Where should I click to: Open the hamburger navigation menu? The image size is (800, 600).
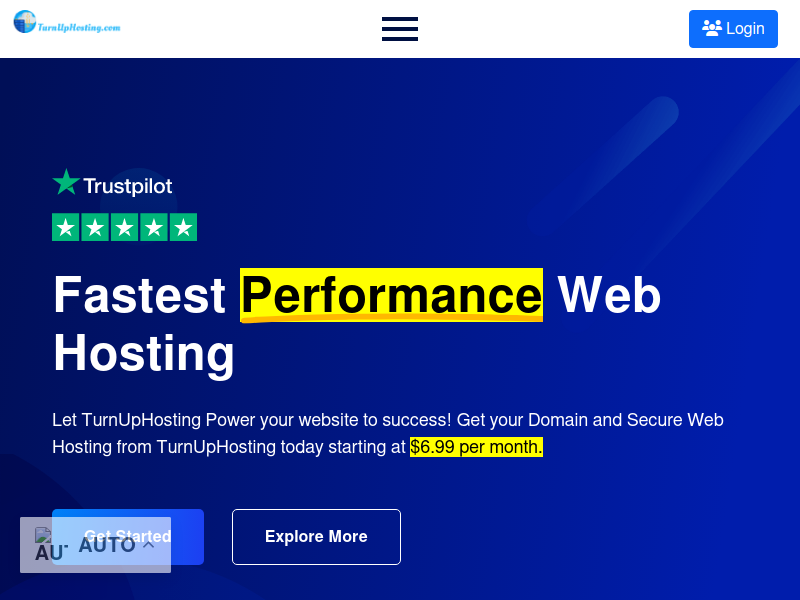tap(400, 29)
